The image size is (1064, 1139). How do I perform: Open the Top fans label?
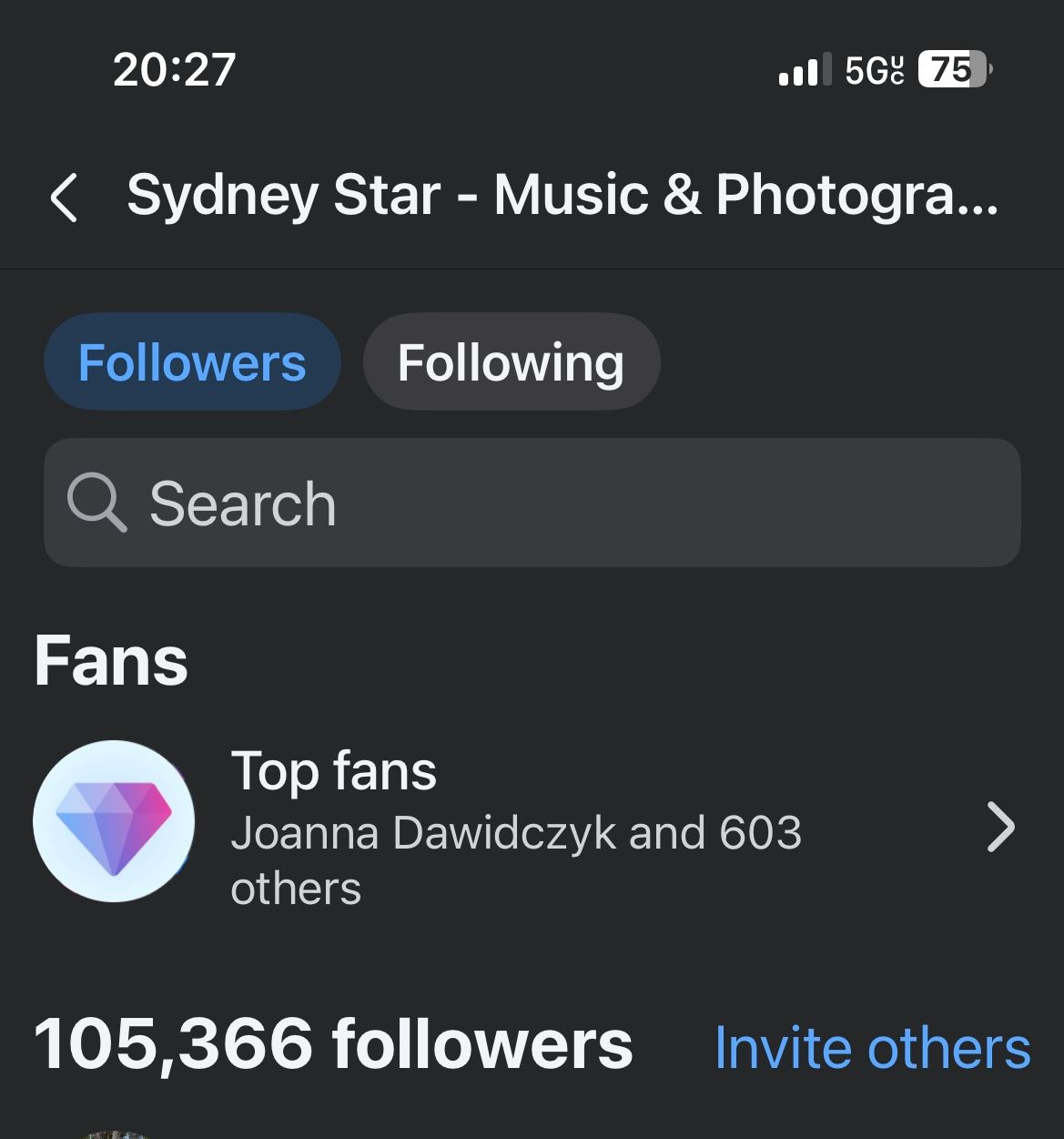click(x=334, y=771)
